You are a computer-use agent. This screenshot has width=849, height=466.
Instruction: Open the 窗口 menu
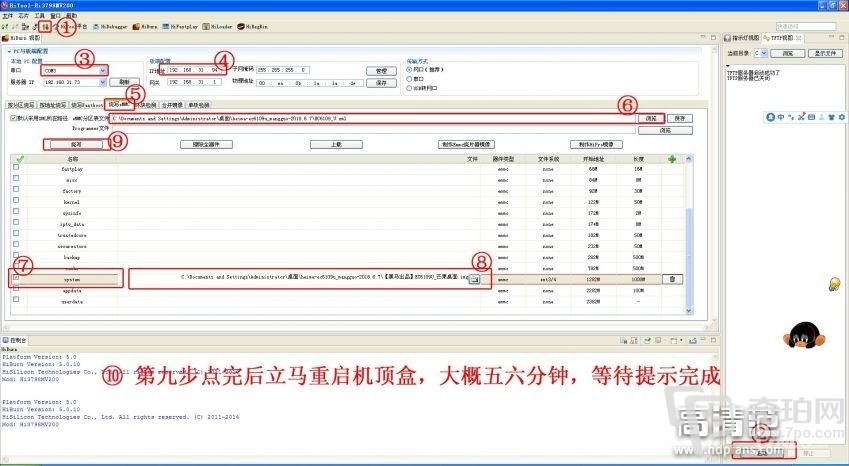[x=55, y=16]
